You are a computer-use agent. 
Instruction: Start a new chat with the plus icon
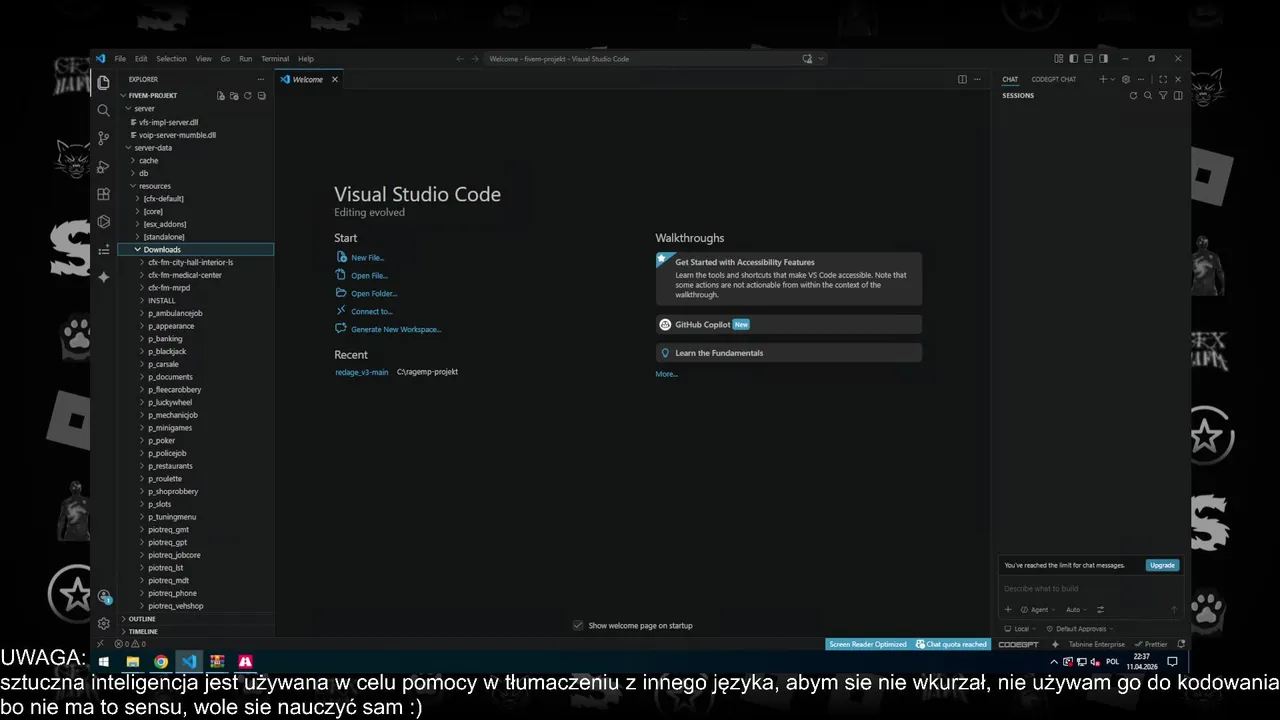[1103, 79]
